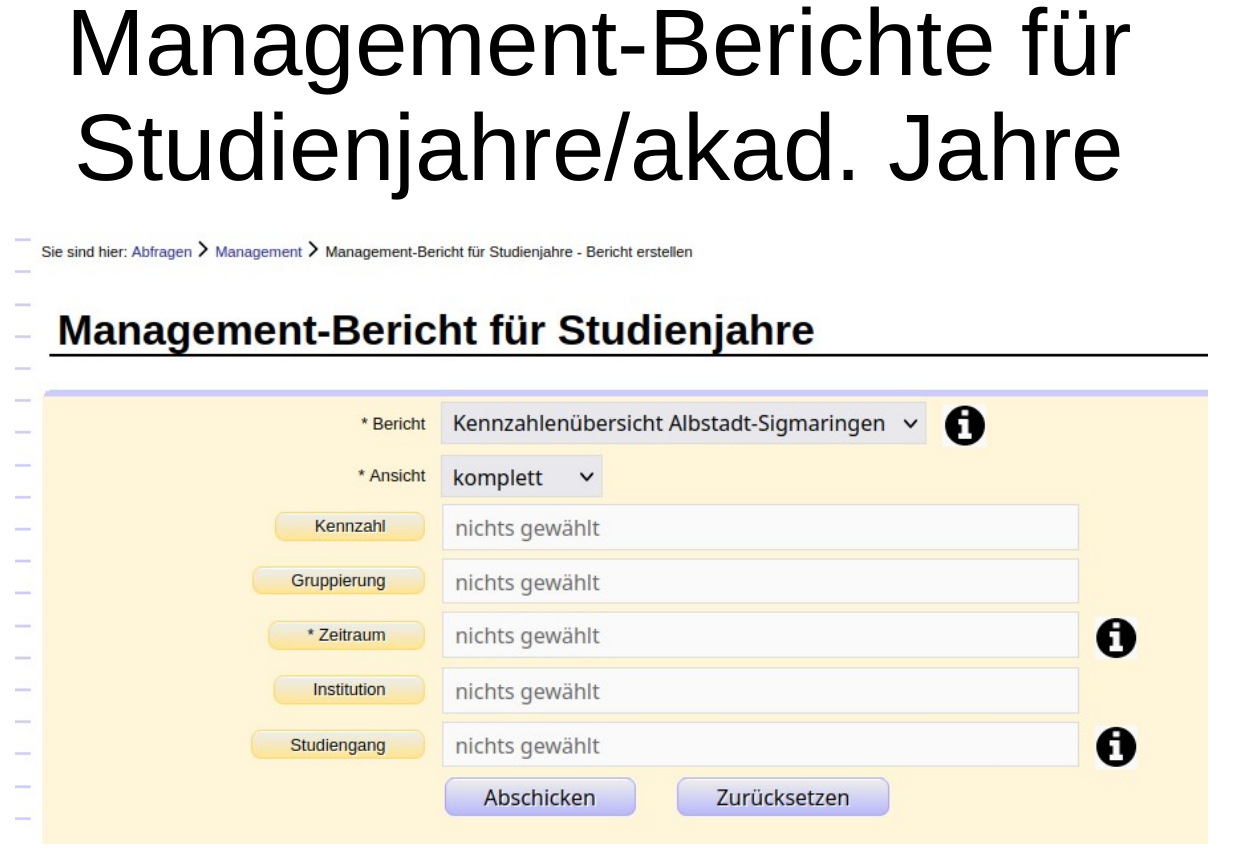This screenshot has height=855, width=1236.
Task: Show info for the Zeitraum field
Action: pyautogui.click(x=1116, y=637)
